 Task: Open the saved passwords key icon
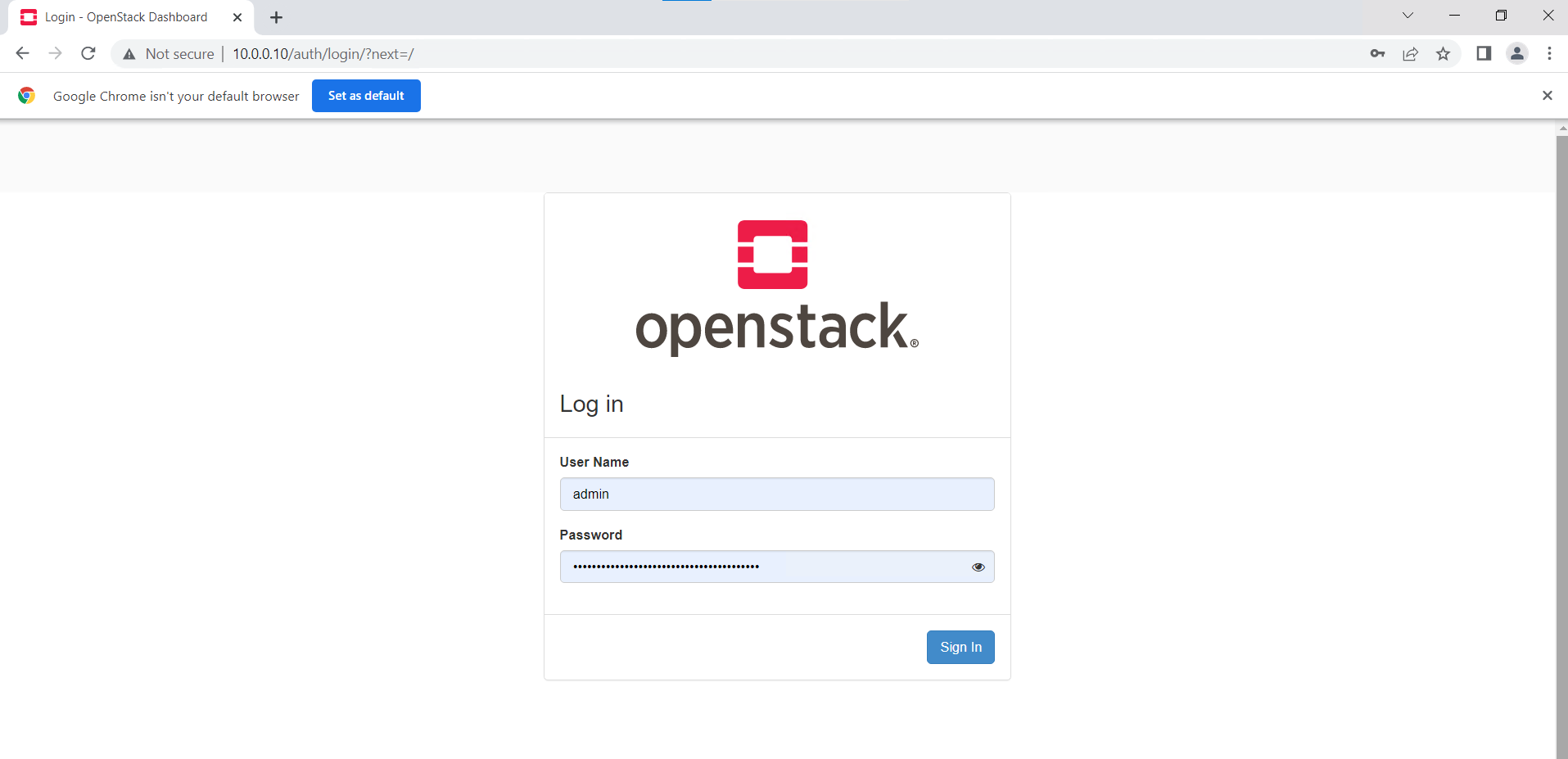click(x=1377, y=54)
